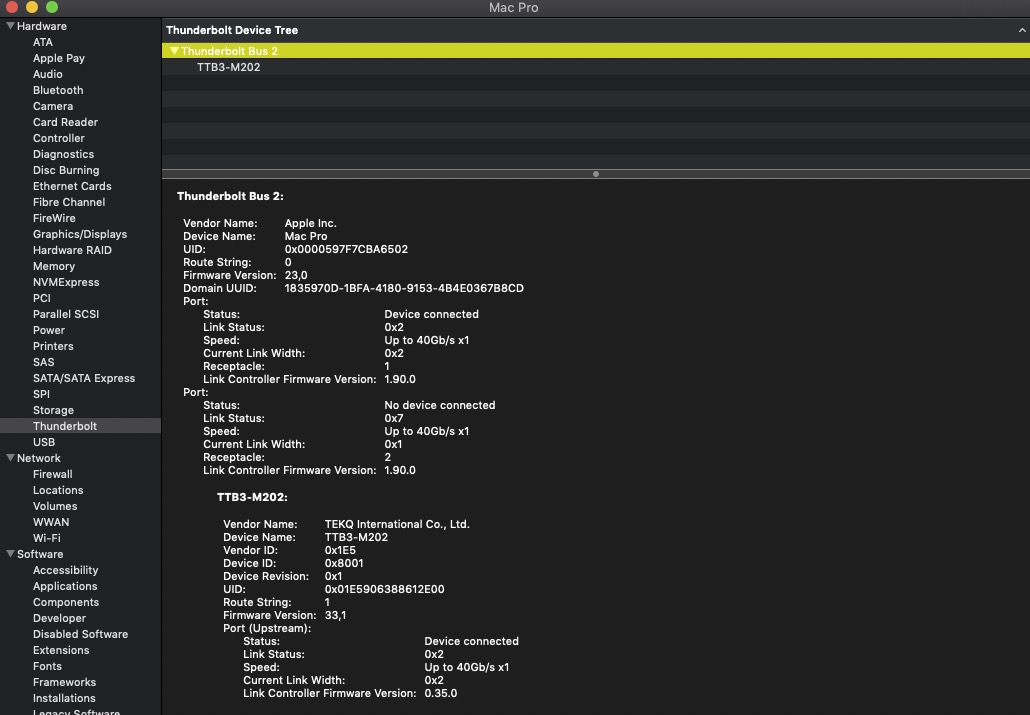Click the Thunderbolt Device Tree column header
The image size is (1030, 715).
[232, 30]
